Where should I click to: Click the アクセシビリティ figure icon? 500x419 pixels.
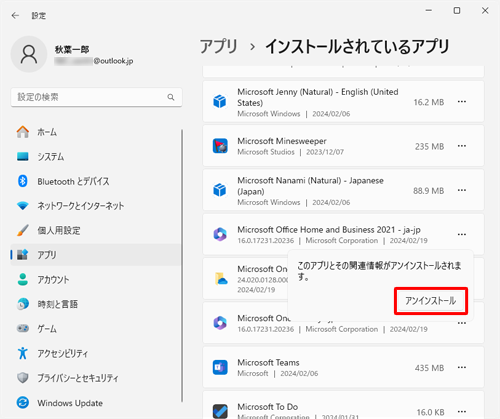[x=23, y=353]
